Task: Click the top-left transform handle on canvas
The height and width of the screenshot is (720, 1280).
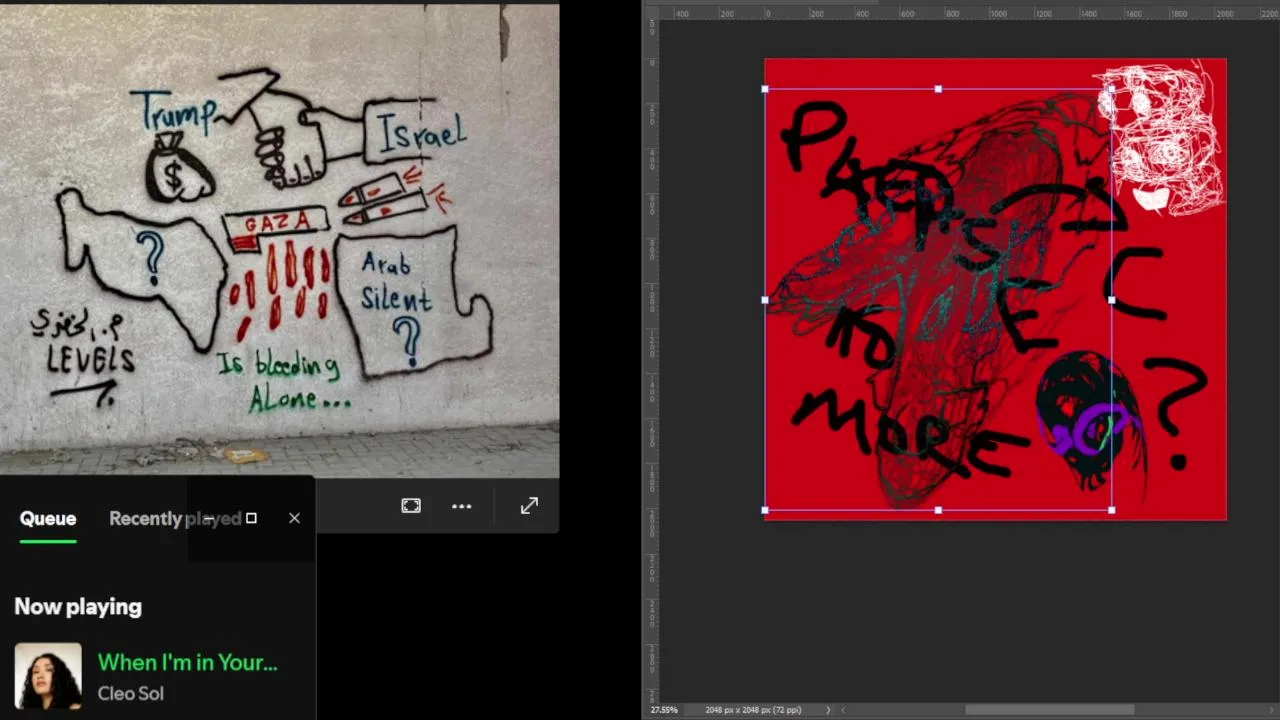Action: 765,89
